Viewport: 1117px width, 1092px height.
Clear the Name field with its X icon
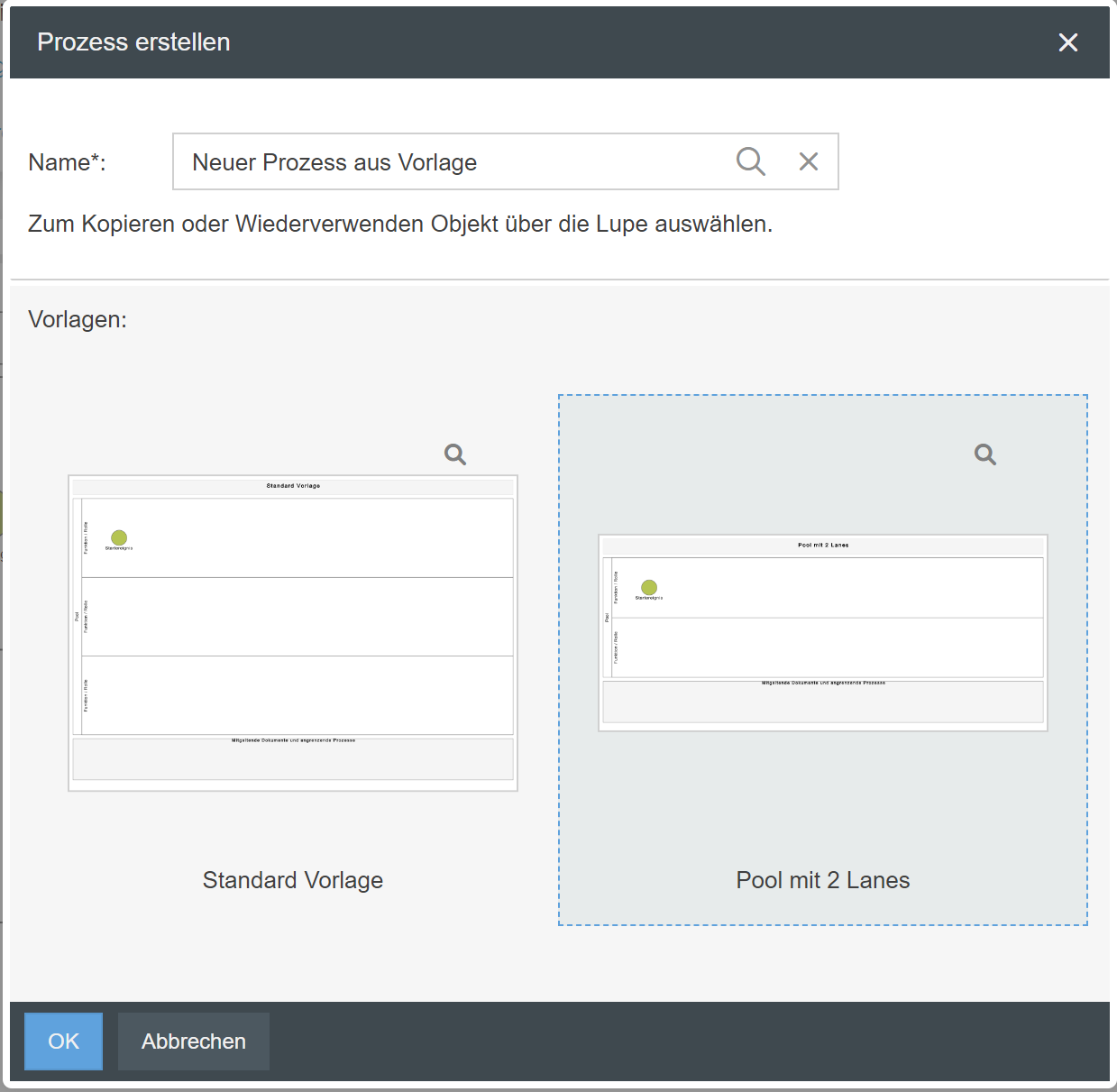coord(809,161)
